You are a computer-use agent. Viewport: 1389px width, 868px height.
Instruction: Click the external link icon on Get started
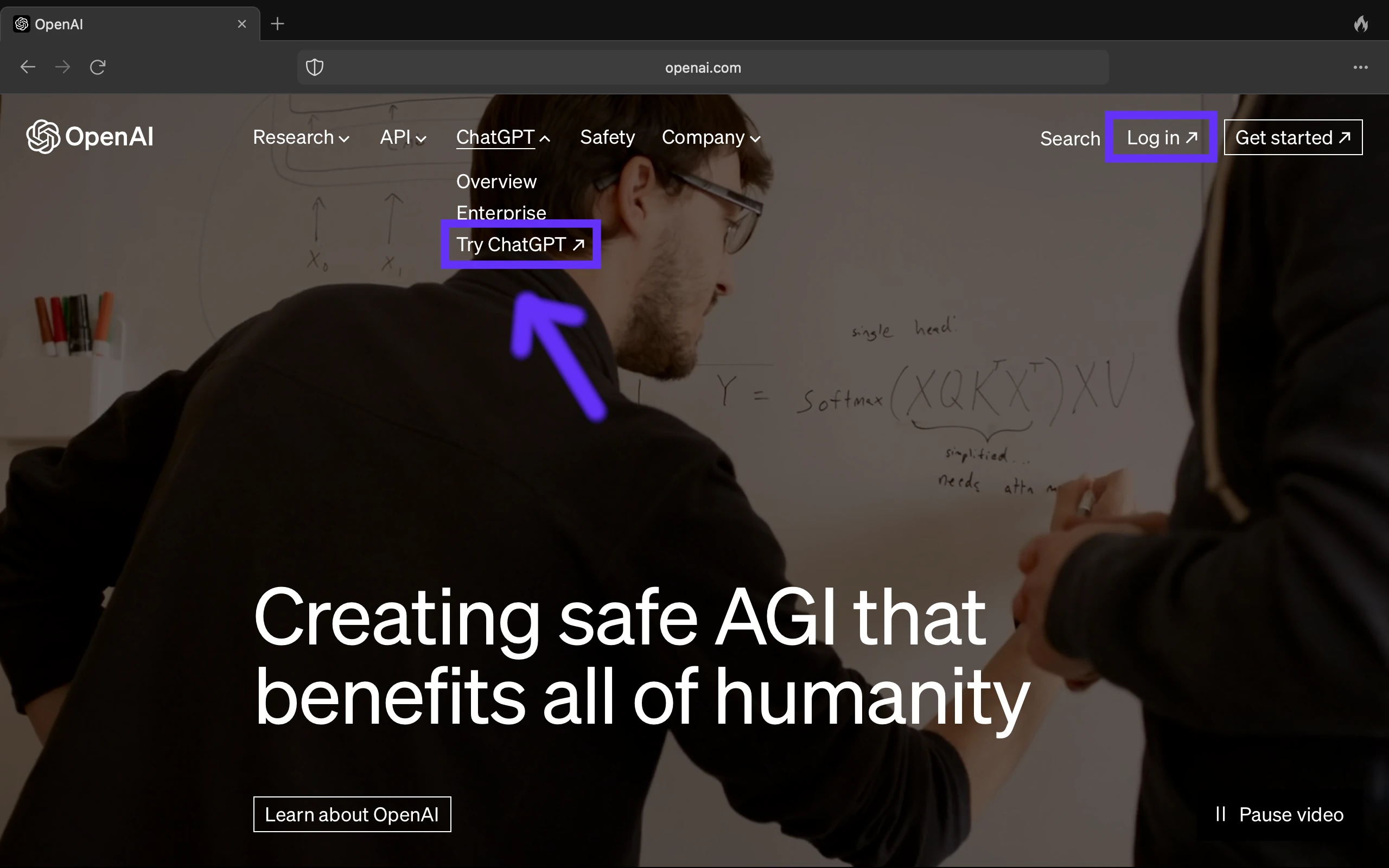(x=1348, y=137)
